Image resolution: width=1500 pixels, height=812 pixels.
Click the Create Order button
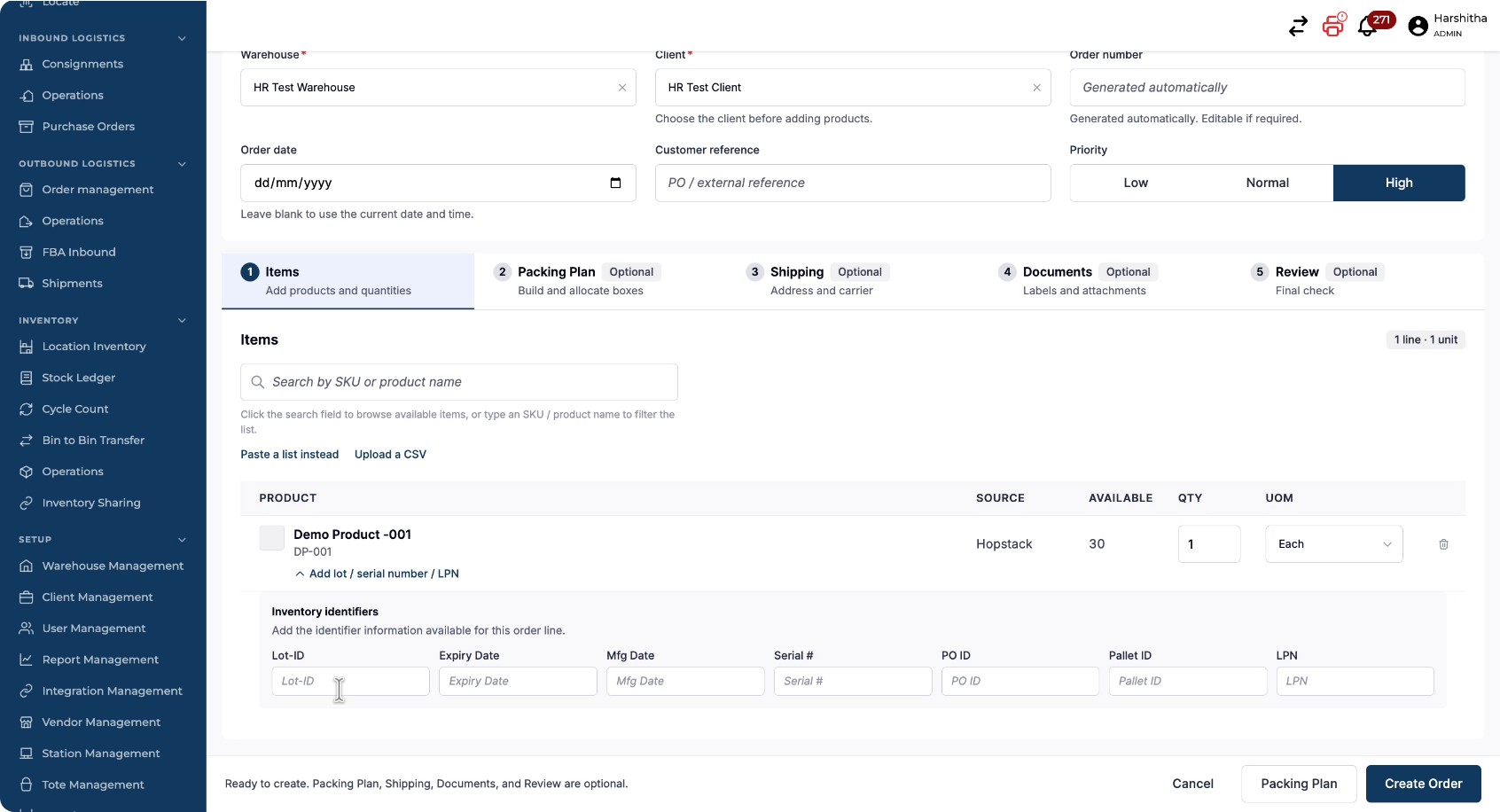[1423, 784]
